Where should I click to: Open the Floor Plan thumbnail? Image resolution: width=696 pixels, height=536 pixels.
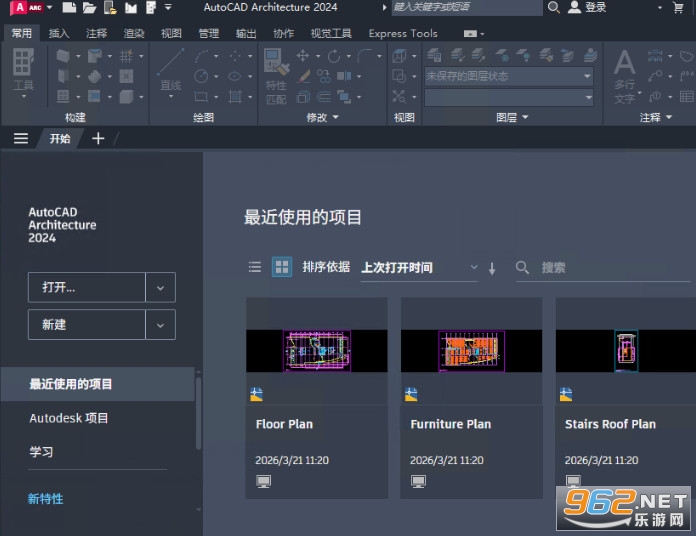[316, 351]
